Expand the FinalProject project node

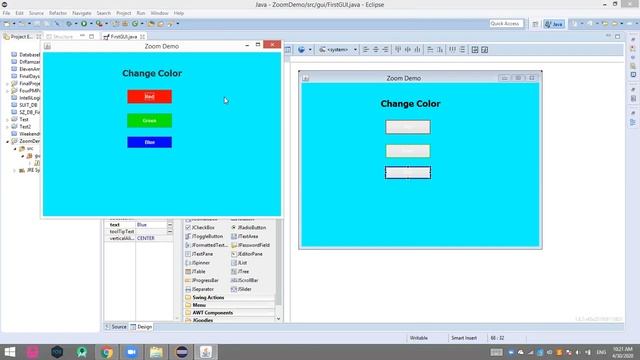pos(8,84)
